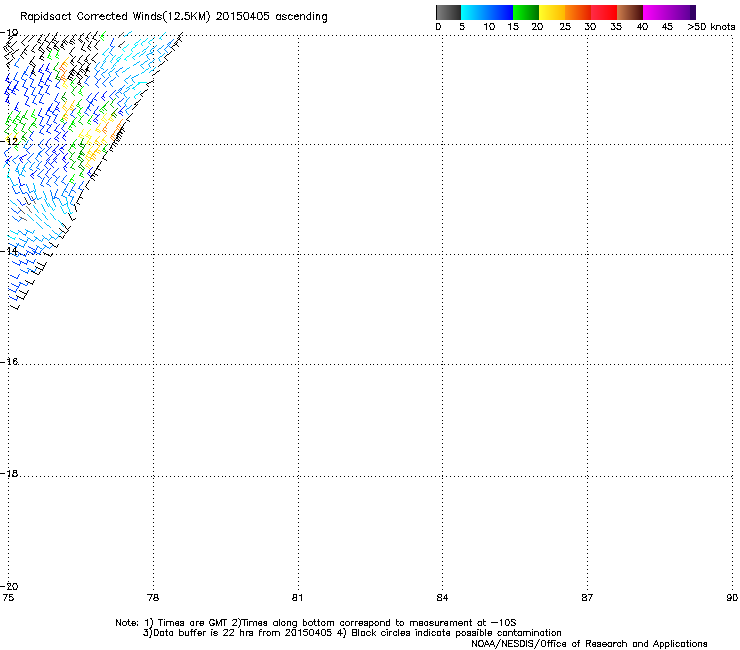Click the note 'Black circles indicate possible contamination'
The height and width of the screenshot is (650, 740).
point(456,633)
